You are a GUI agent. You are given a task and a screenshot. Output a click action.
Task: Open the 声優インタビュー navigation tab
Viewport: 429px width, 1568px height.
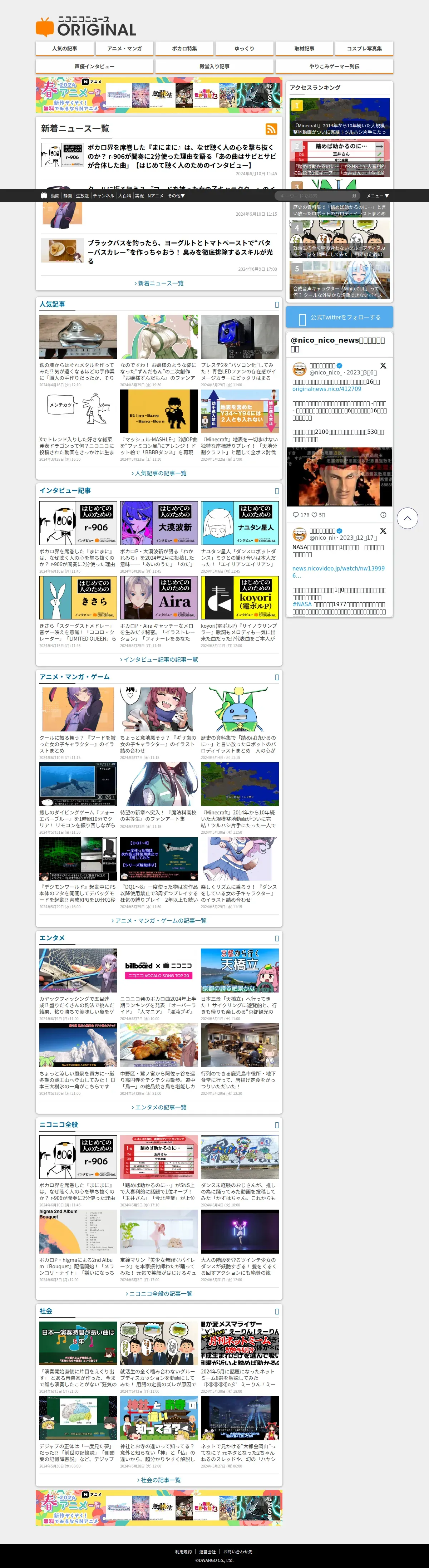[x=94, y=67]
